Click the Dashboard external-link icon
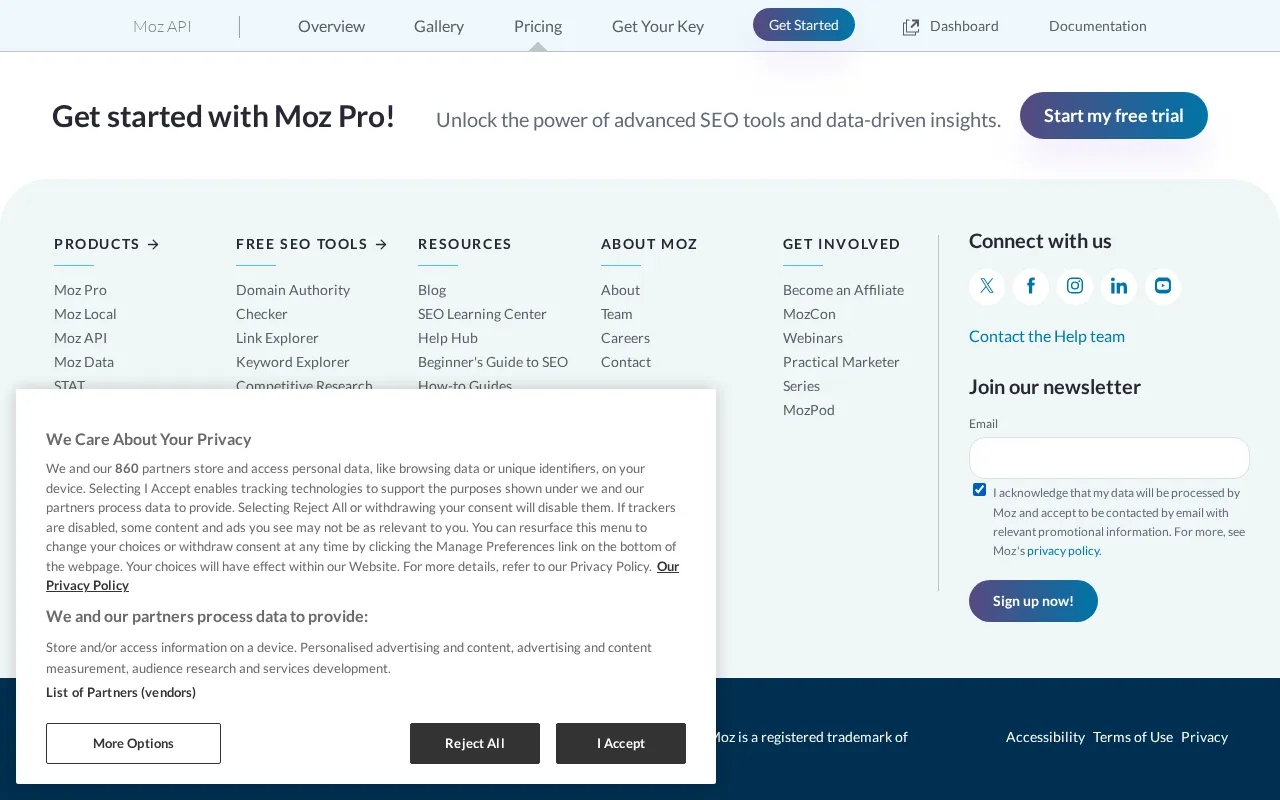 click(911, 27)
